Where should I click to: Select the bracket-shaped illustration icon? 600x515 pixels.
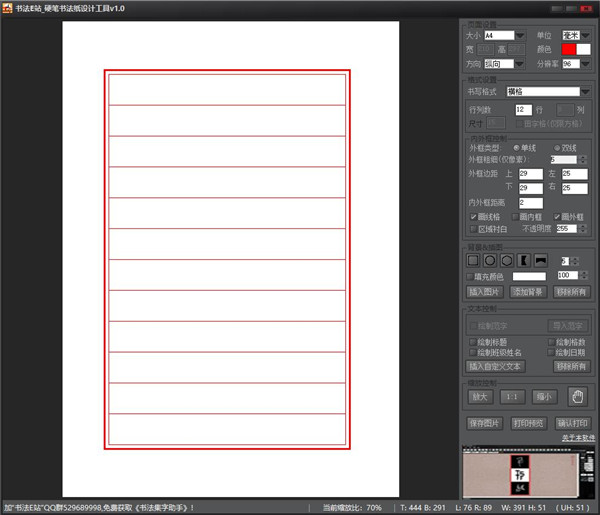pos(524,261)
